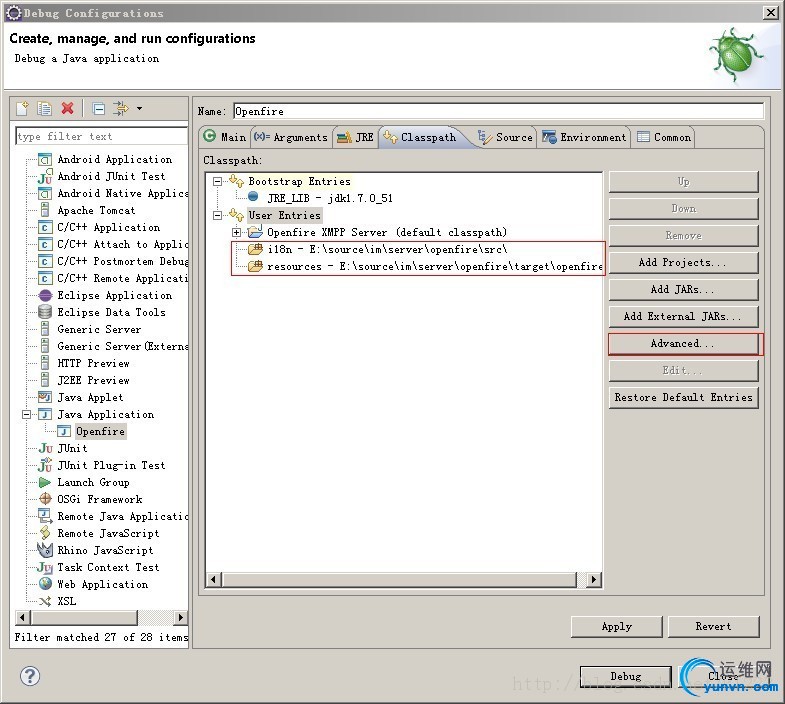Select the C/C++ Remote Application item
Screen dimensions: 785x704
[123, 278]
